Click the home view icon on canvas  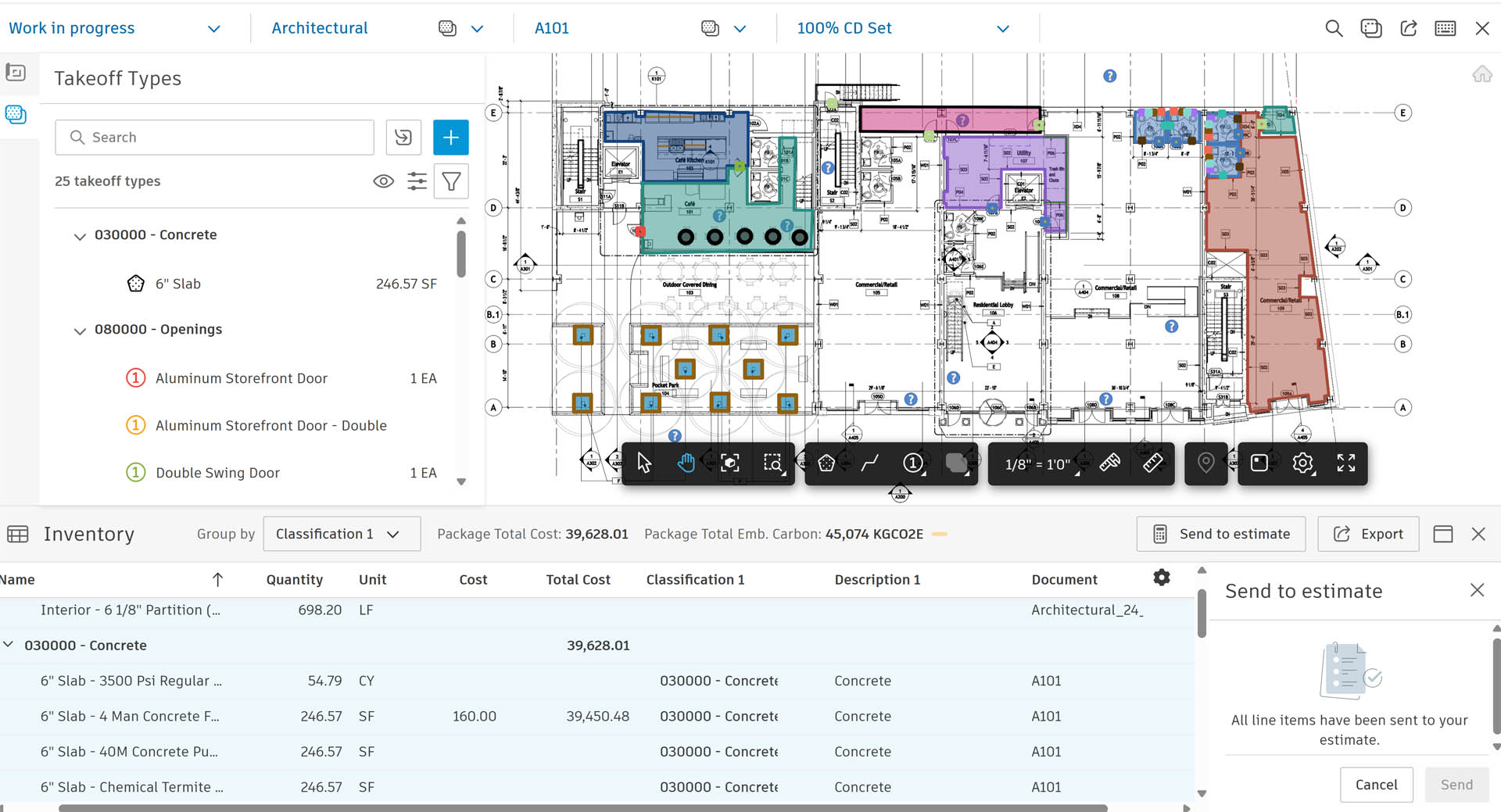(x=1481, y=74)
